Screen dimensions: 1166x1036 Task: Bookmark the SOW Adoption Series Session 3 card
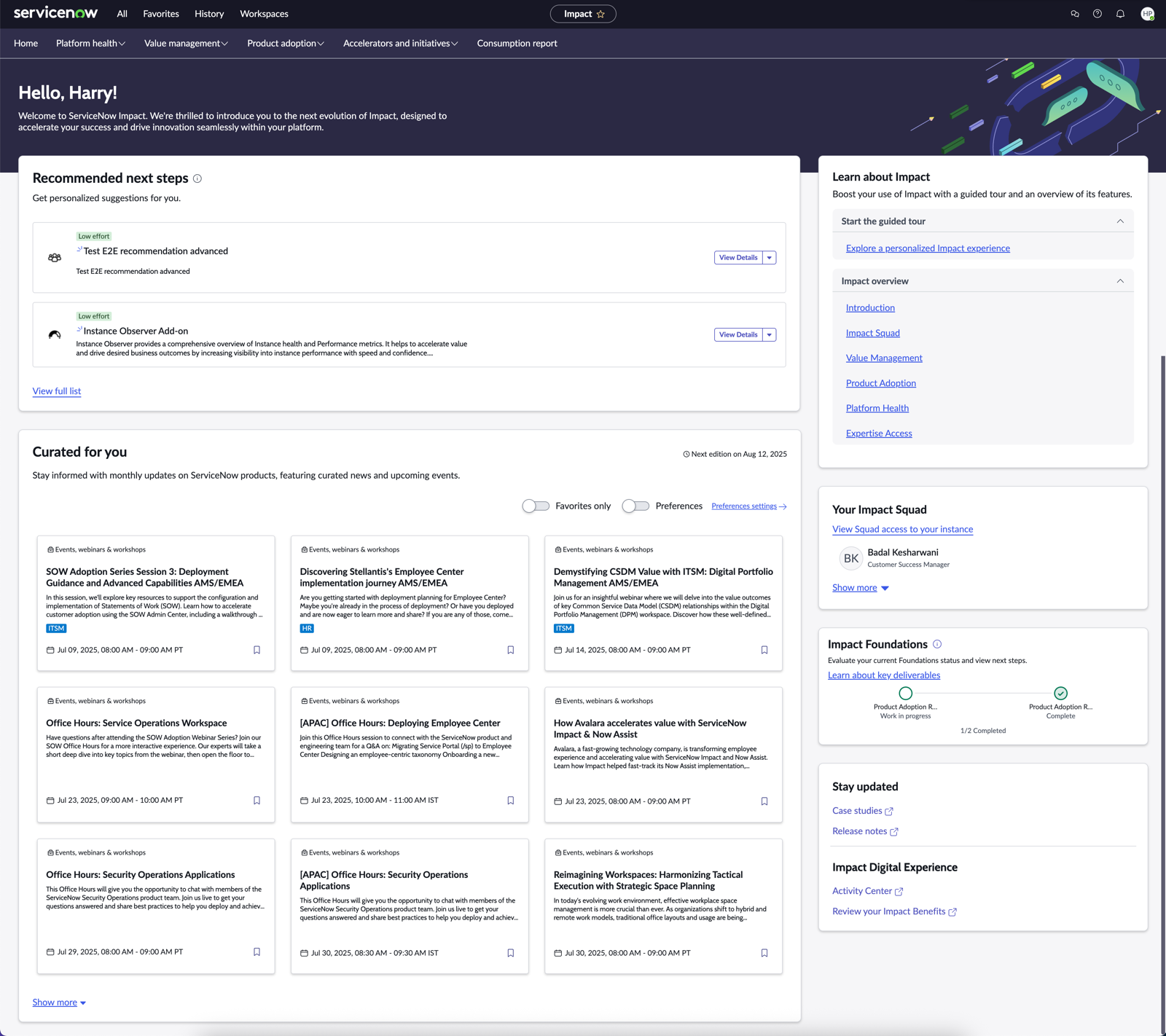pyautogui.click(x=257, y=650)
